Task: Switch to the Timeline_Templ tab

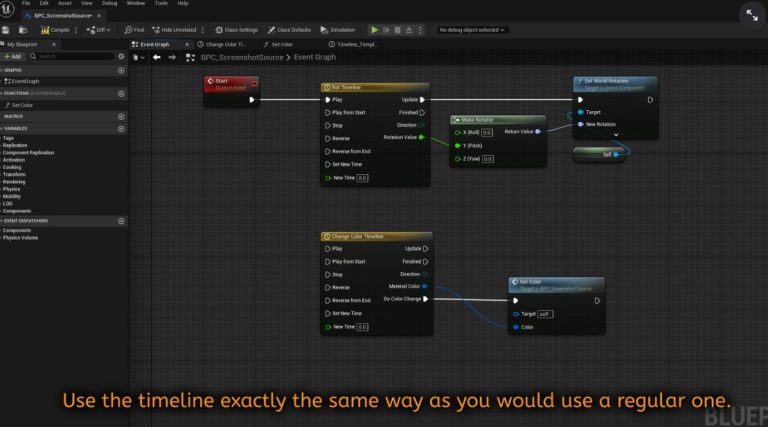Action: click(352, 45)
